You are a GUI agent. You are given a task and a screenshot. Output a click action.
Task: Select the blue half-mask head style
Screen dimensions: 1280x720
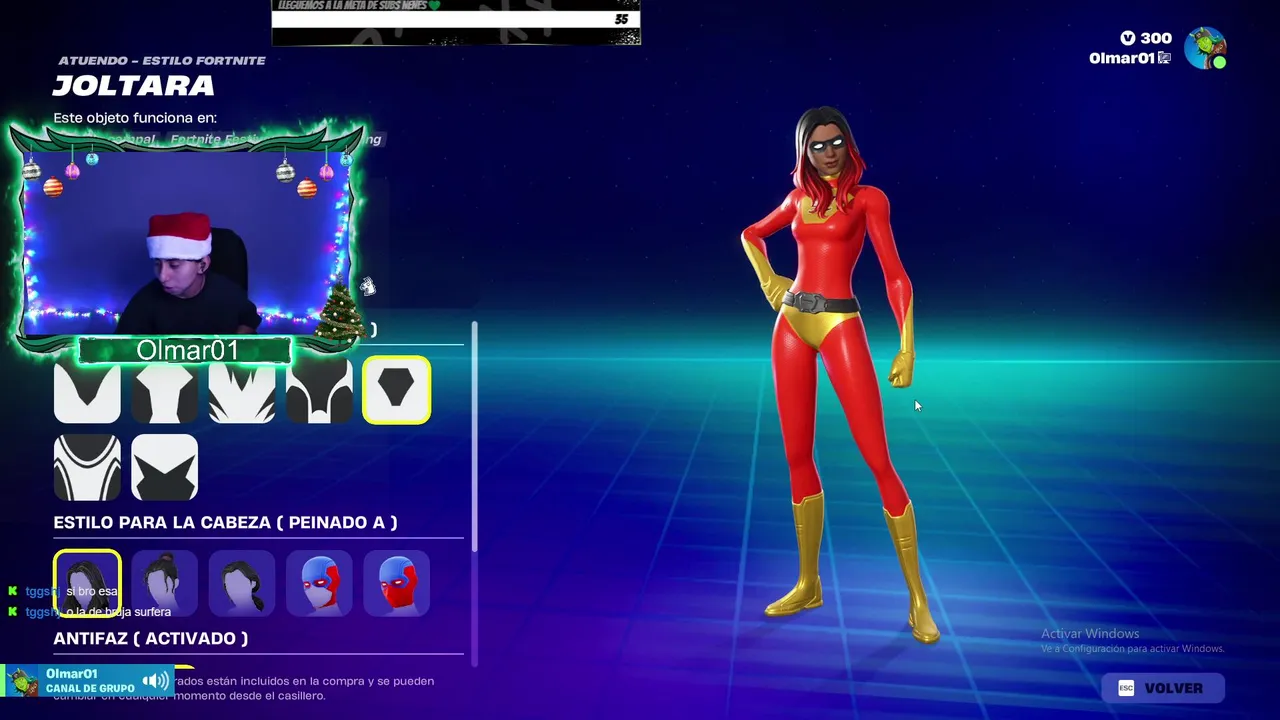pos(320,583)
